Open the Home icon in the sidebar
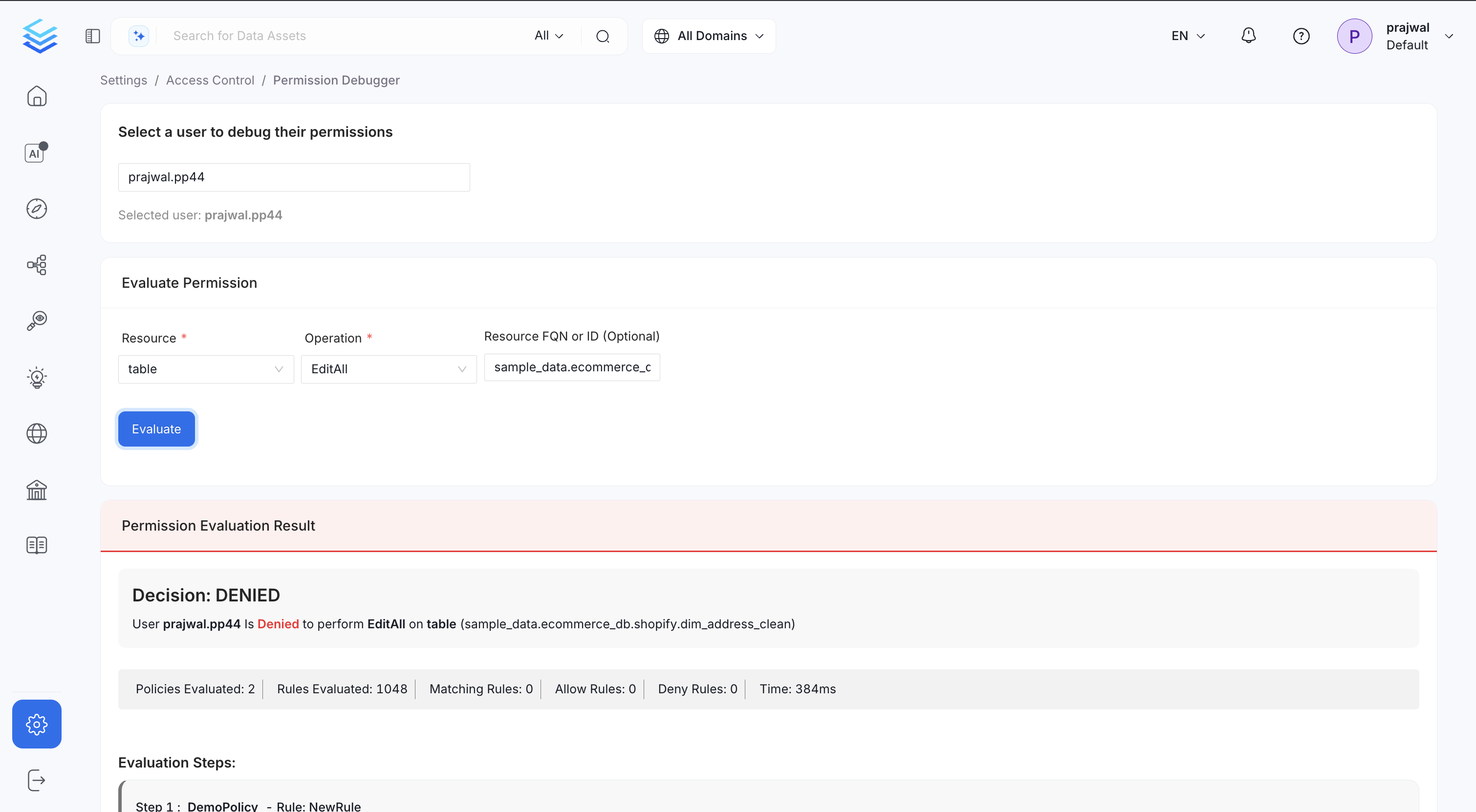 [37, 96]
